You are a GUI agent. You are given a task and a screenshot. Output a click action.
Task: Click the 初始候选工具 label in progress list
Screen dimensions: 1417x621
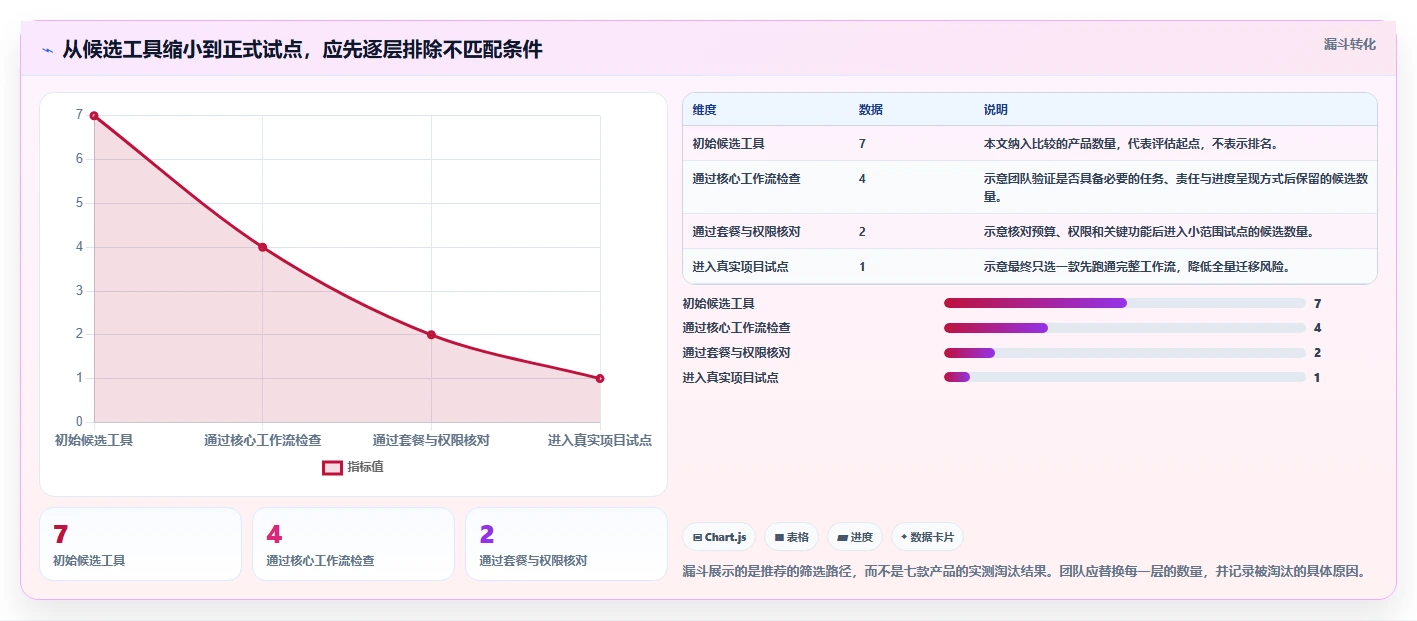718,303
